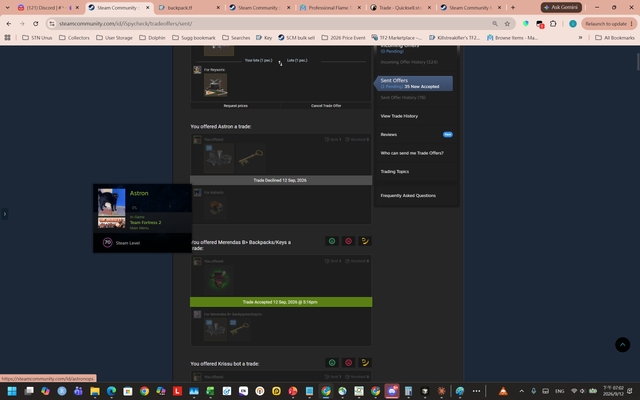Open the Reviews section
Screen dimensions: 640x400
click(389, 134)
